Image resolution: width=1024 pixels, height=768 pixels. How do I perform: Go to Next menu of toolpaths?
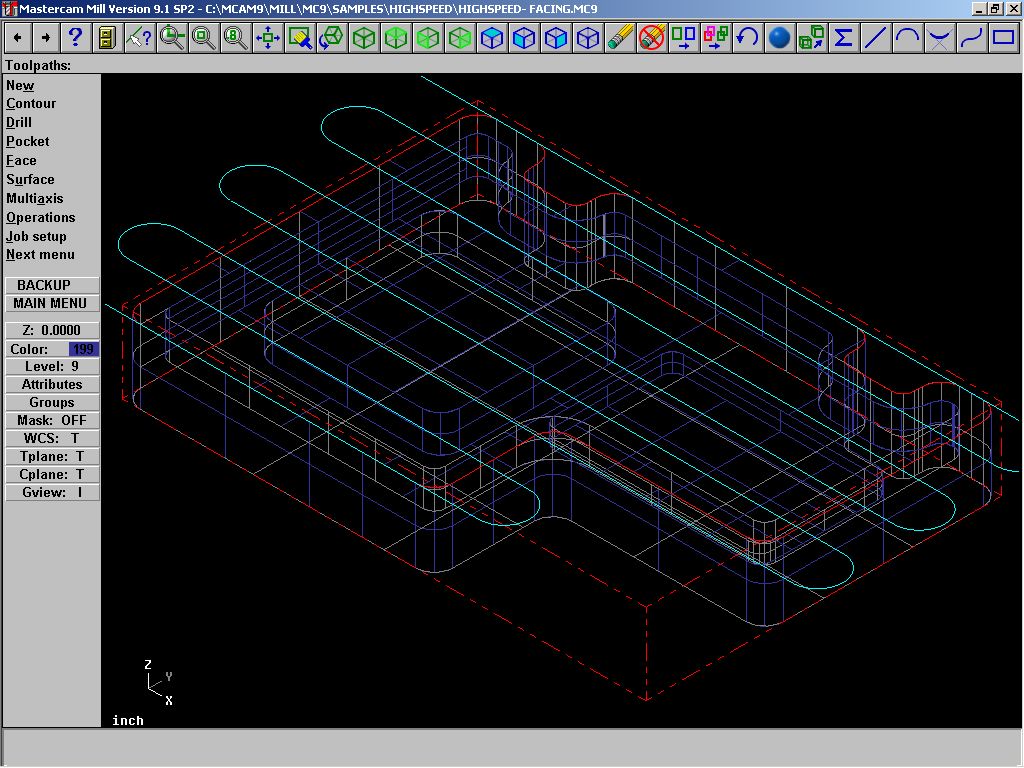[x=40, y=255]
